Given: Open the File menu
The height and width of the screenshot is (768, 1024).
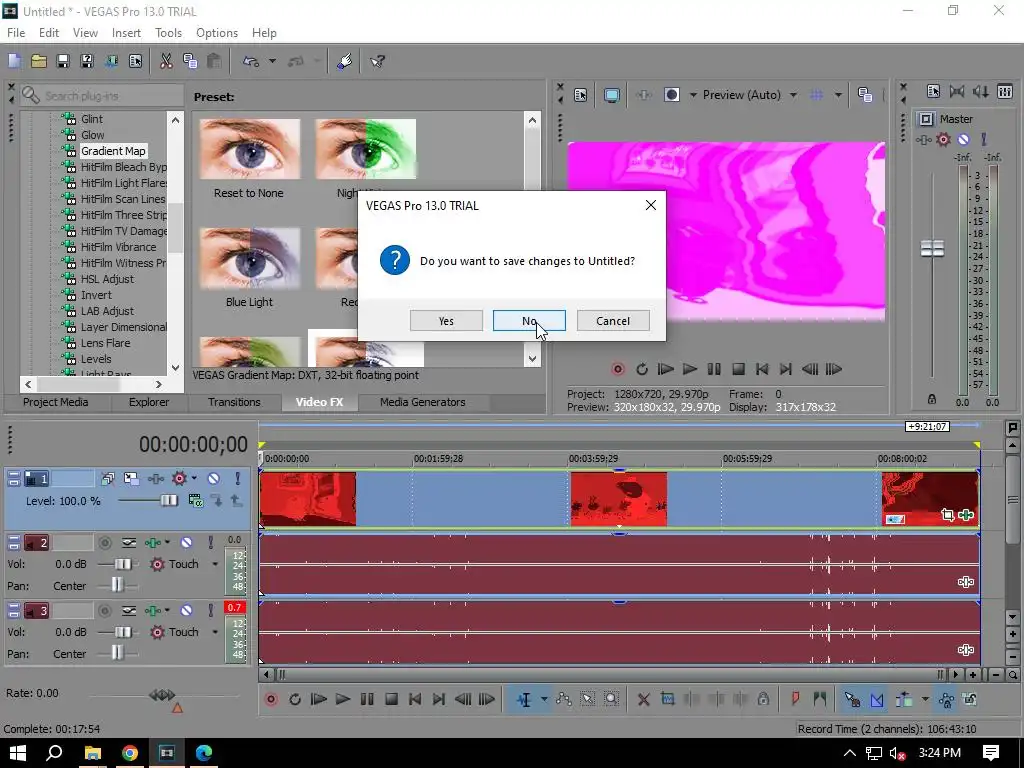Looking at the screenshot, I should pos(16,33).
